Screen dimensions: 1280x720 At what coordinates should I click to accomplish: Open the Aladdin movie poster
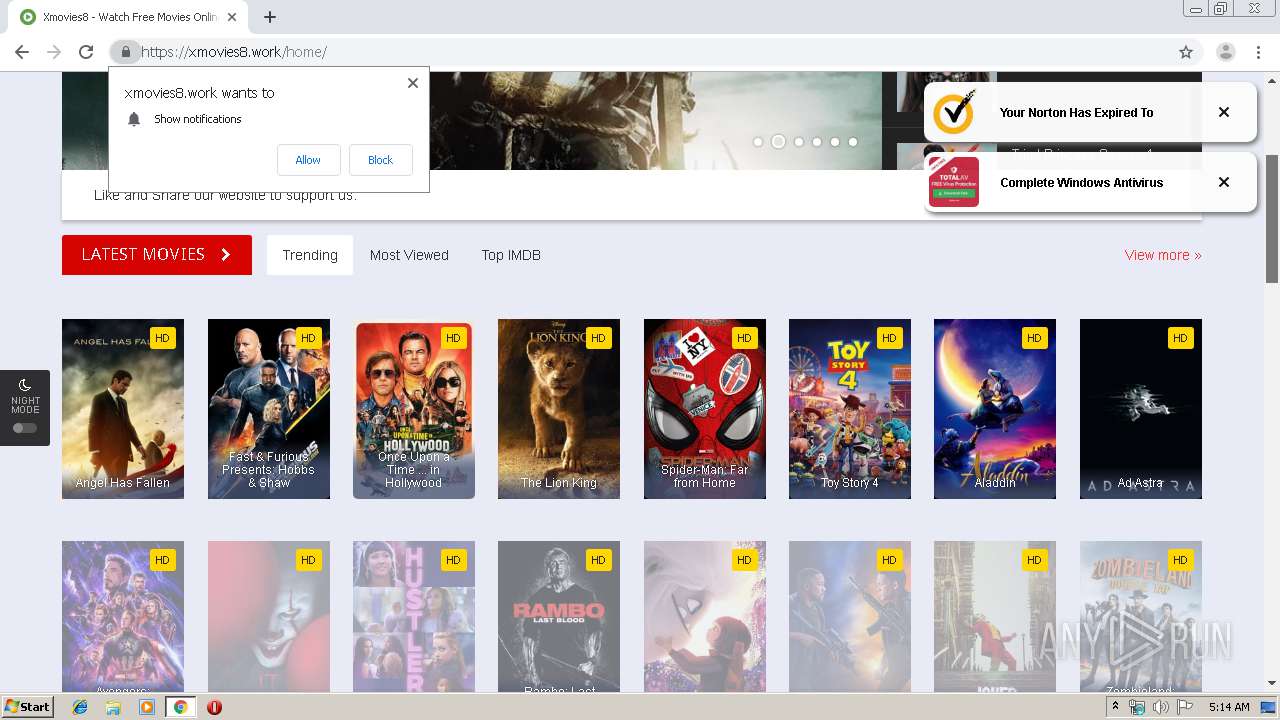(x=995, y=409)
